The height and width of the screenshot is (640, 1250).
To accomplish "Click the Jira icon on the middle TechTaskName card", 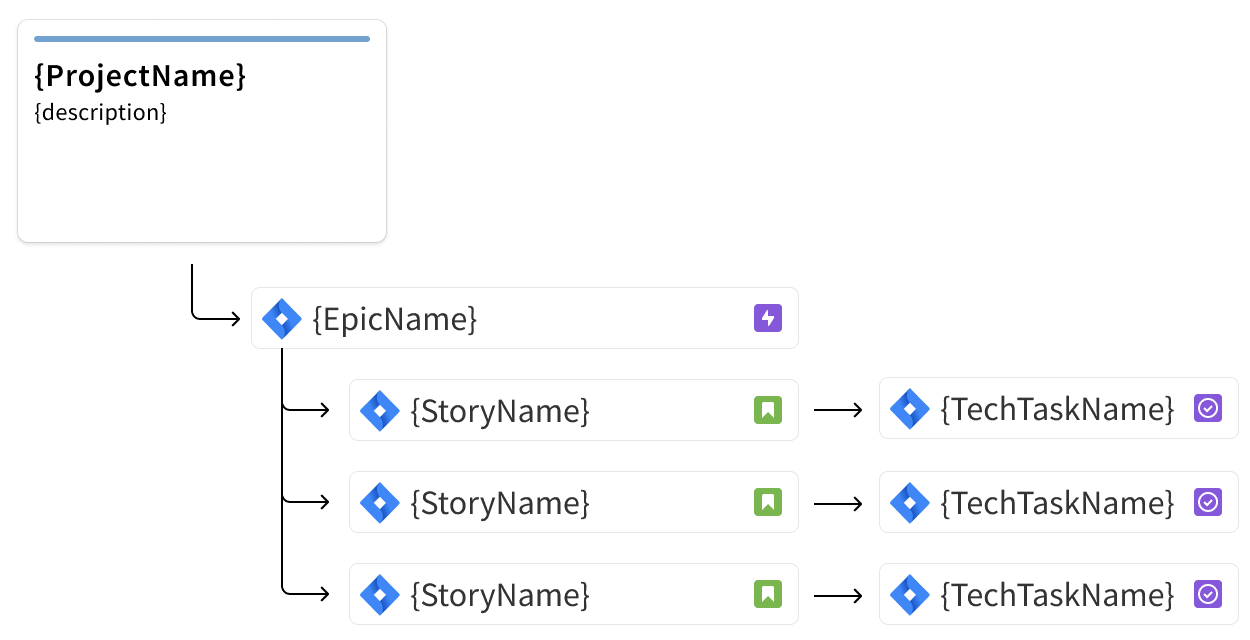I will 909,503.
